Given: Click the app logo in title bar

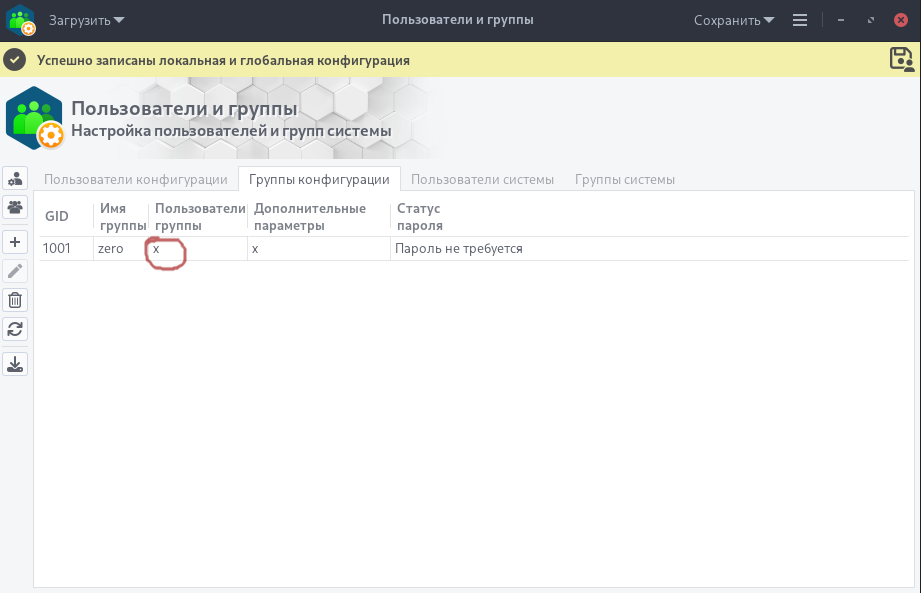Looking at the screenshot, I should pos(21,20).
